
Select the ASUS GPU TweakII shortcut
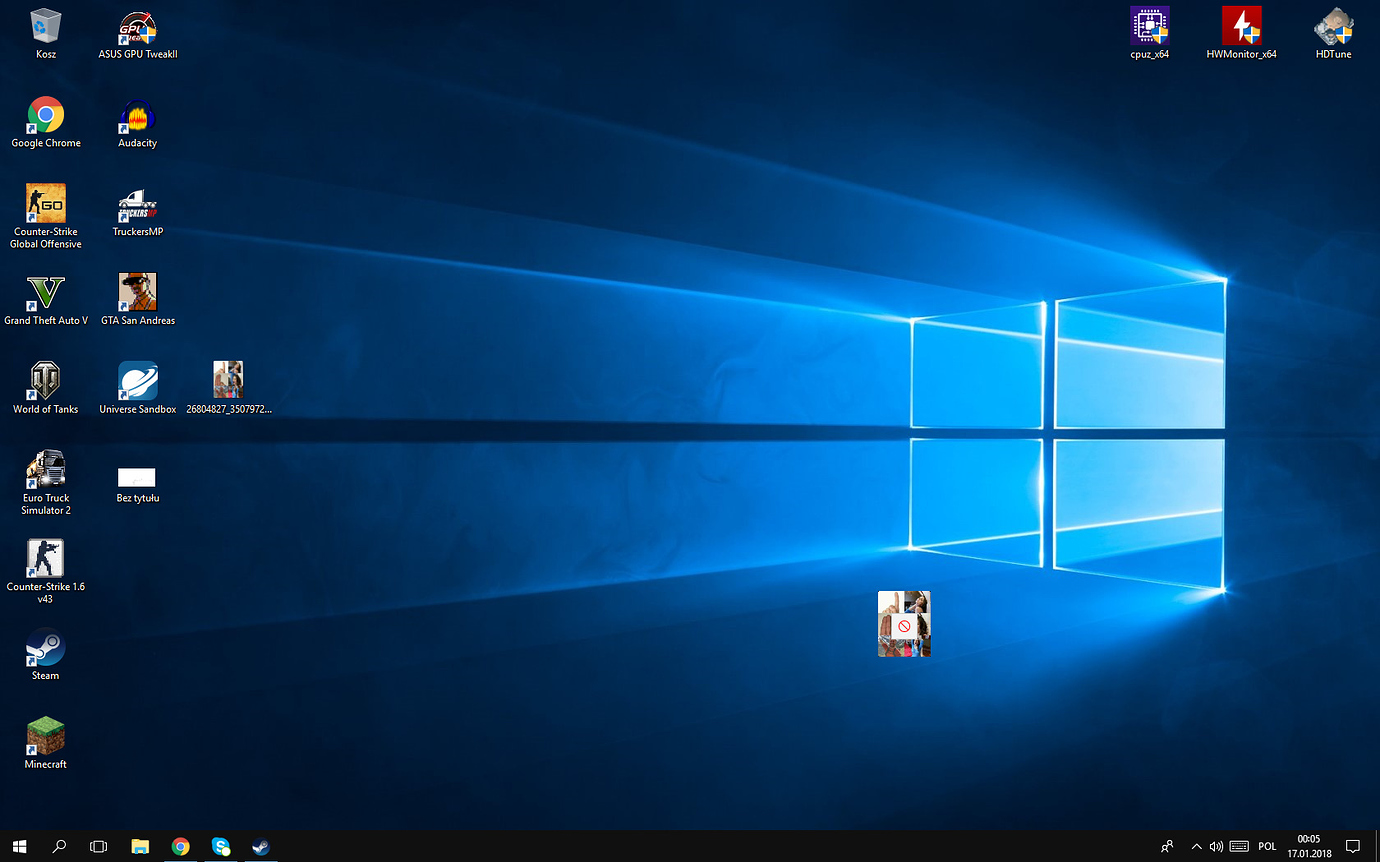[138, 28]
